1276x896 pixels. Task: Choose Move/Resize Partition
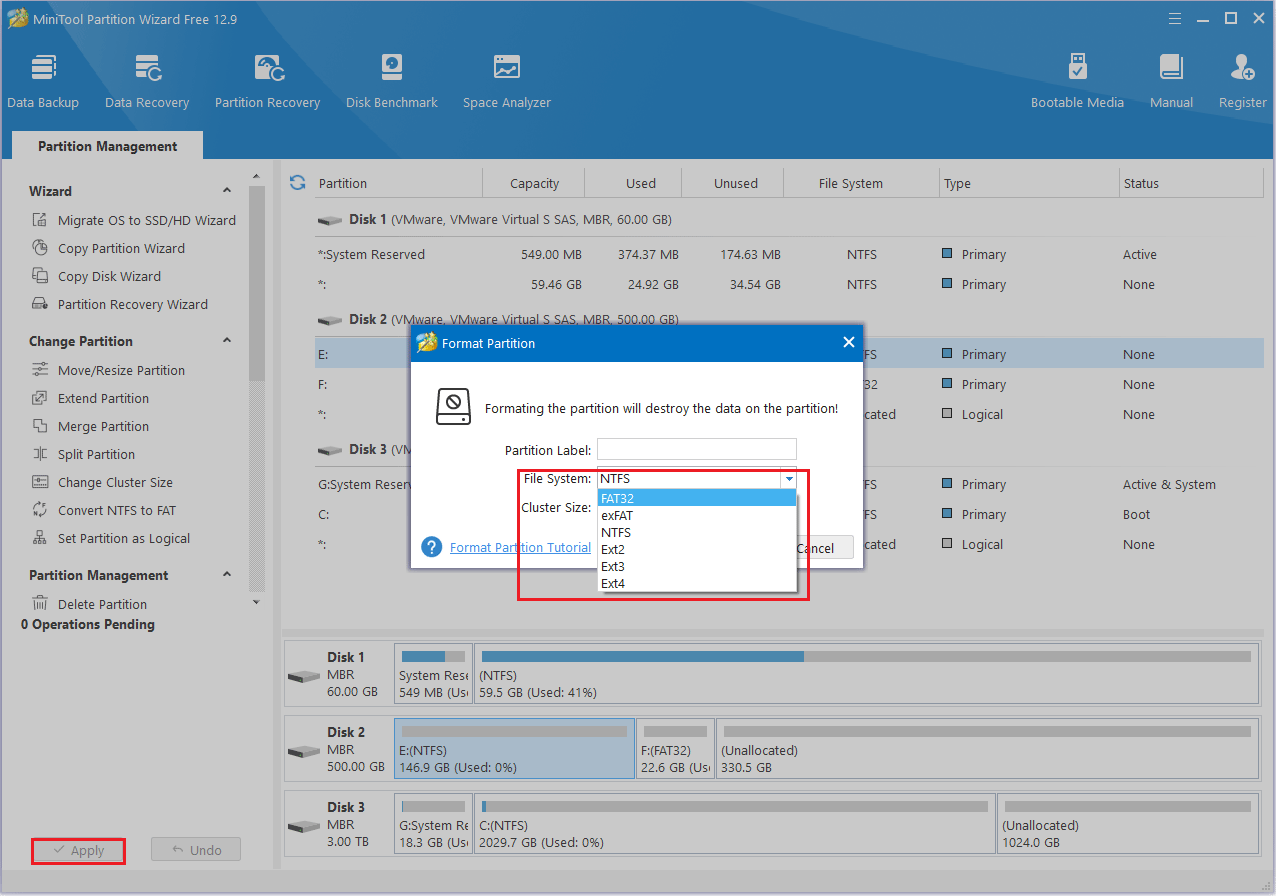[109, 370]
